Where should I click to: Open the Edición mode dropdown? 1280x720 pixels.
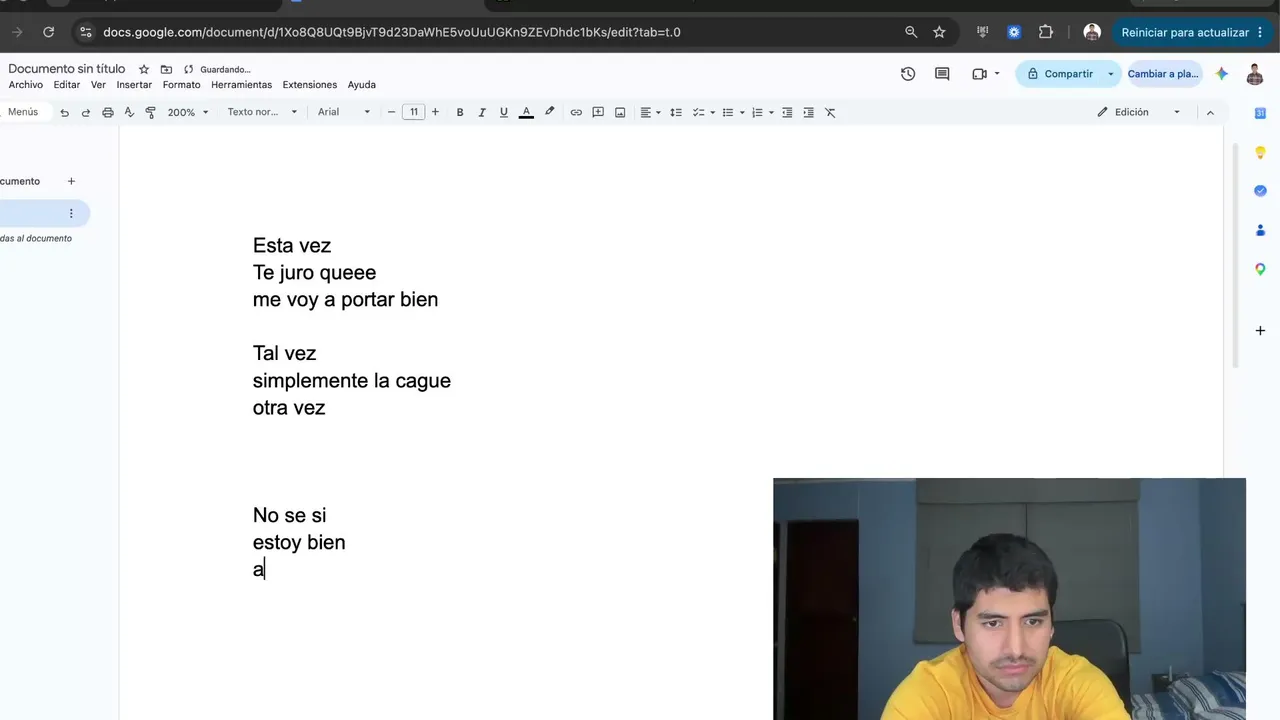(x=1139, y=112)
